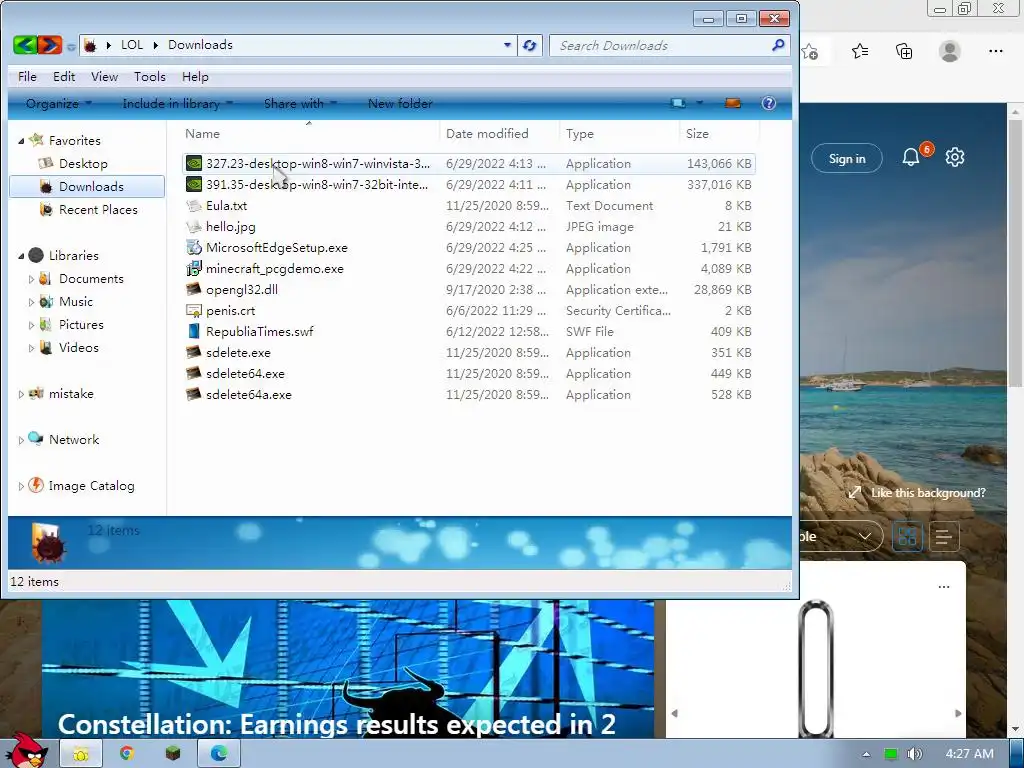Open Edge favorites star icon
This screenshot has height=768, width=1024.
point(860,51)
